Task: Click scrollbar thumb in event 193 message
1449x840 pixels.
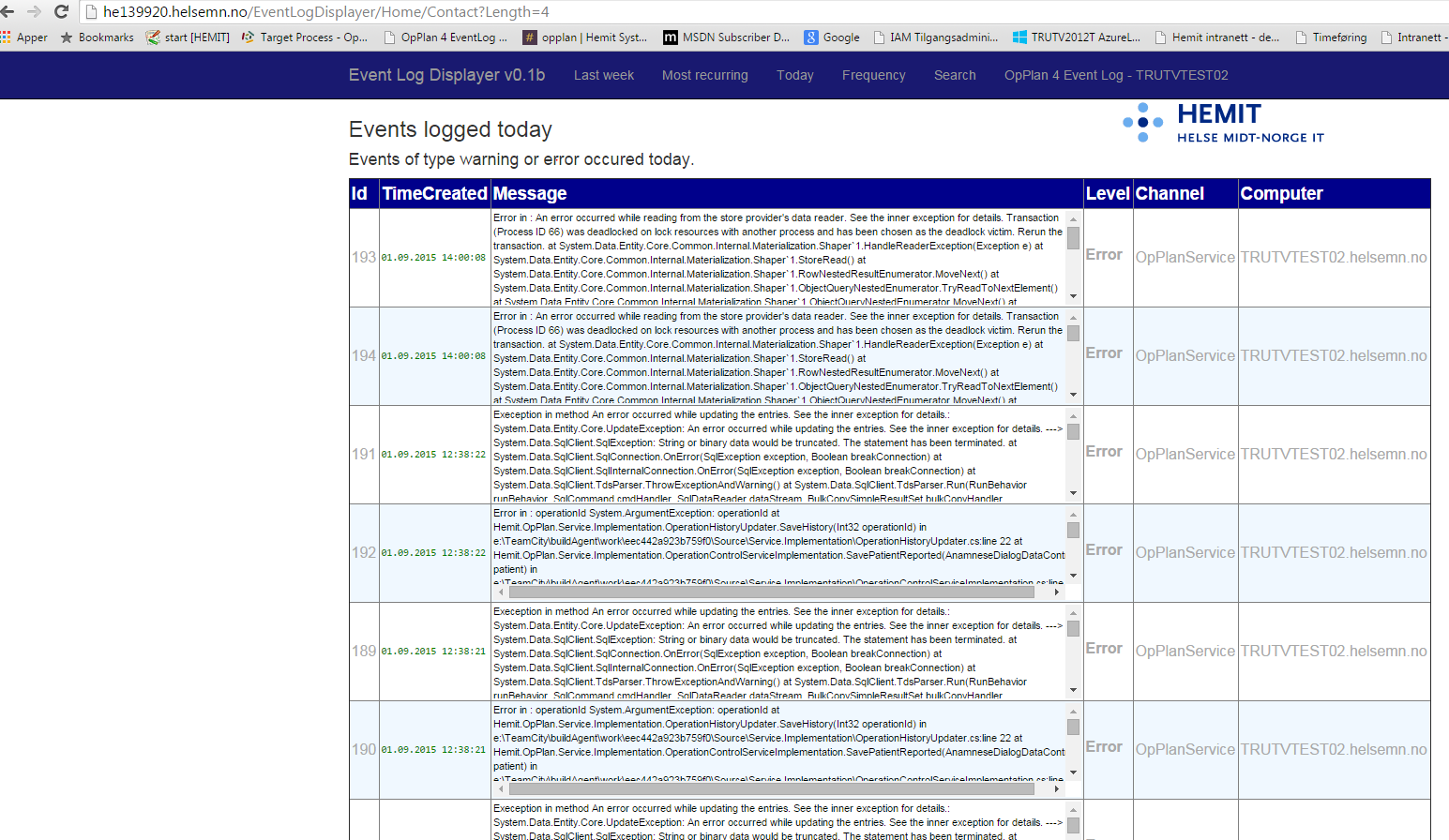Action: point(1073,237)
